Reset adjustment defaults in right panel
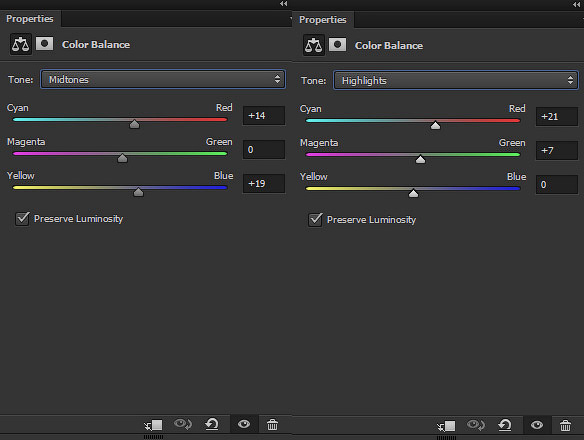 point(505,425)
